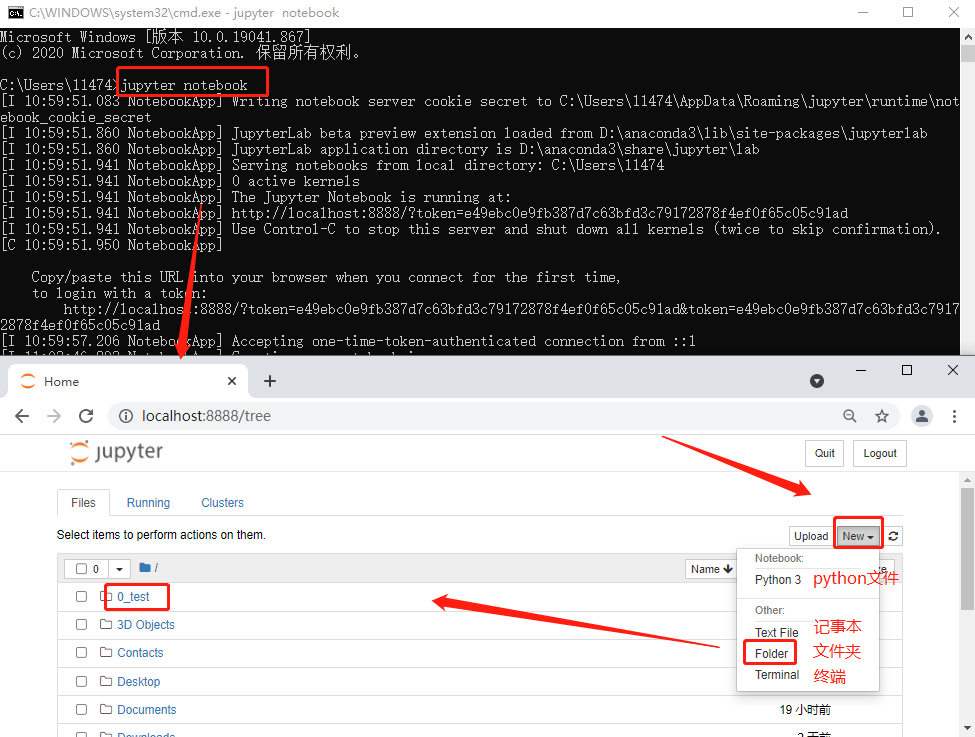Image resolution: width=975 pixels, height=737 pixels.
Task: Check the box beside Documents
Action: (x=81, y=710)
